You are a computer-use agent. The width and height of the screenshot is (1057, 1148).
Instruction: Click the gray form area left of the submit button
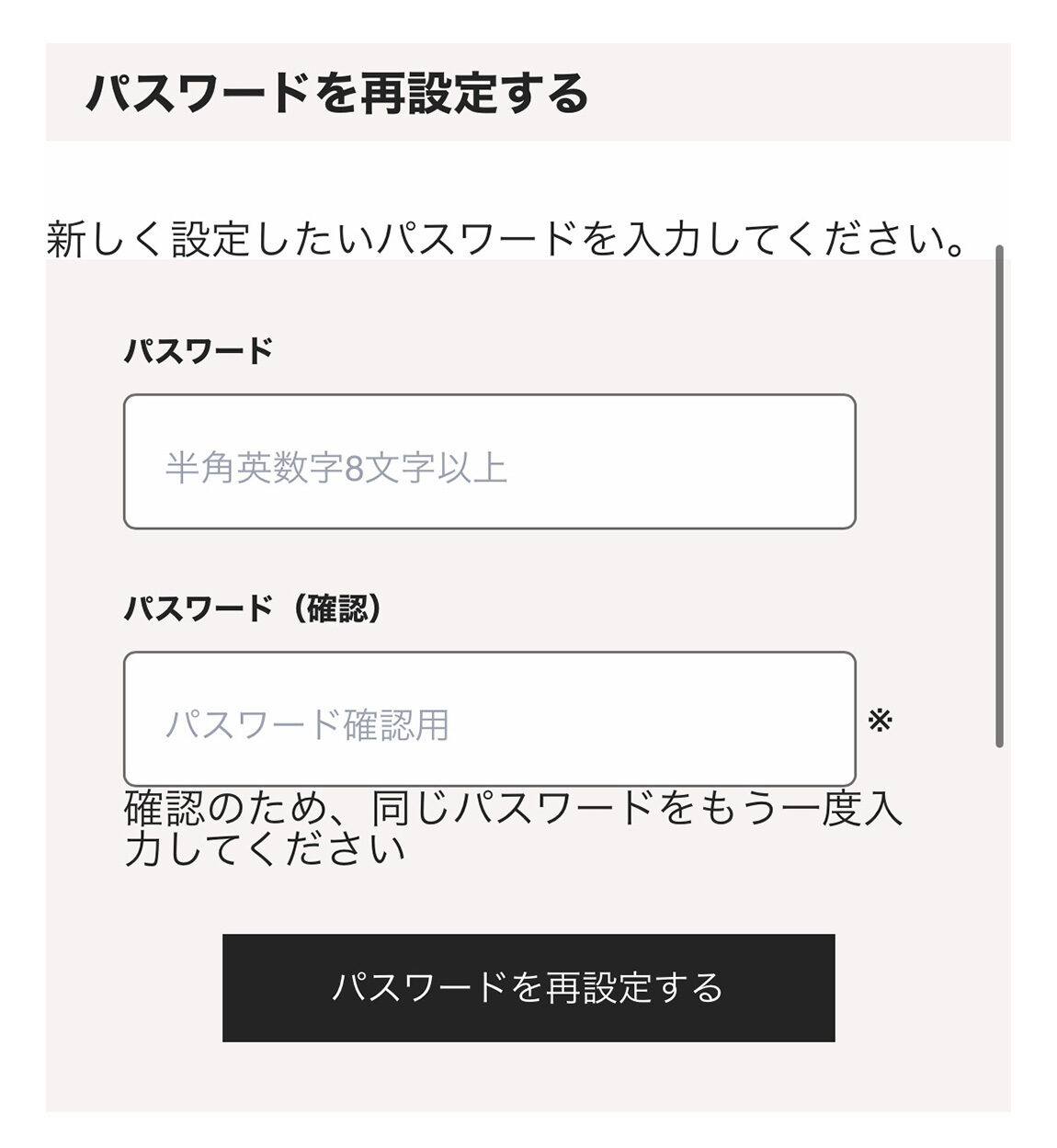pyautogui.click(x=133, y=988)
